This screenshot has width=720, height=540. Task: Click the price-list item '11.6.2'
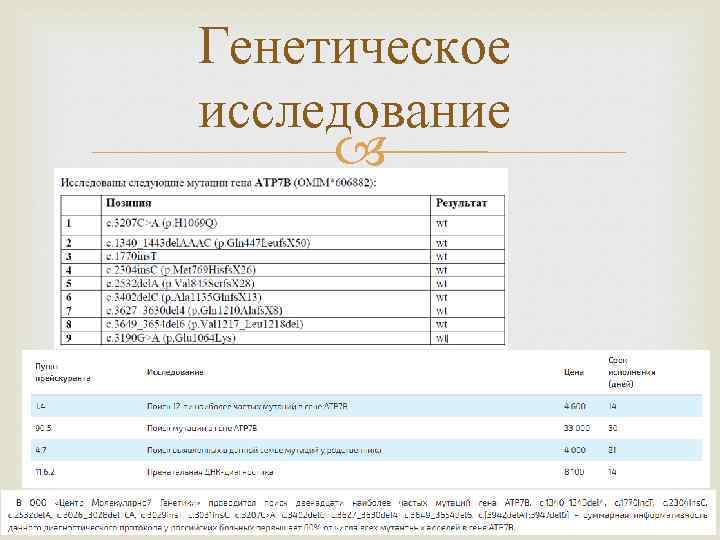[x=45, y=472]
